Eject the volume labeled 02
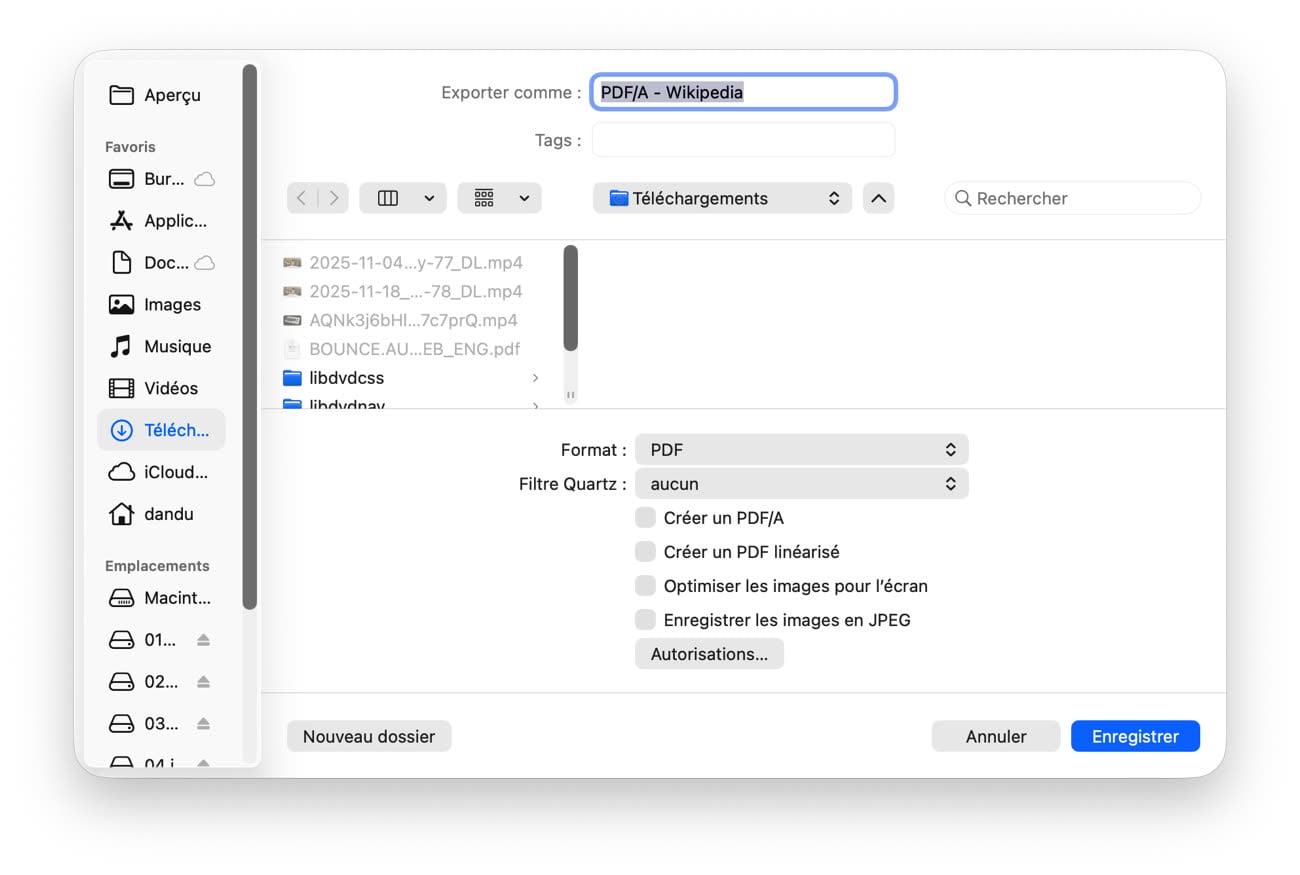 coord(203,682)
